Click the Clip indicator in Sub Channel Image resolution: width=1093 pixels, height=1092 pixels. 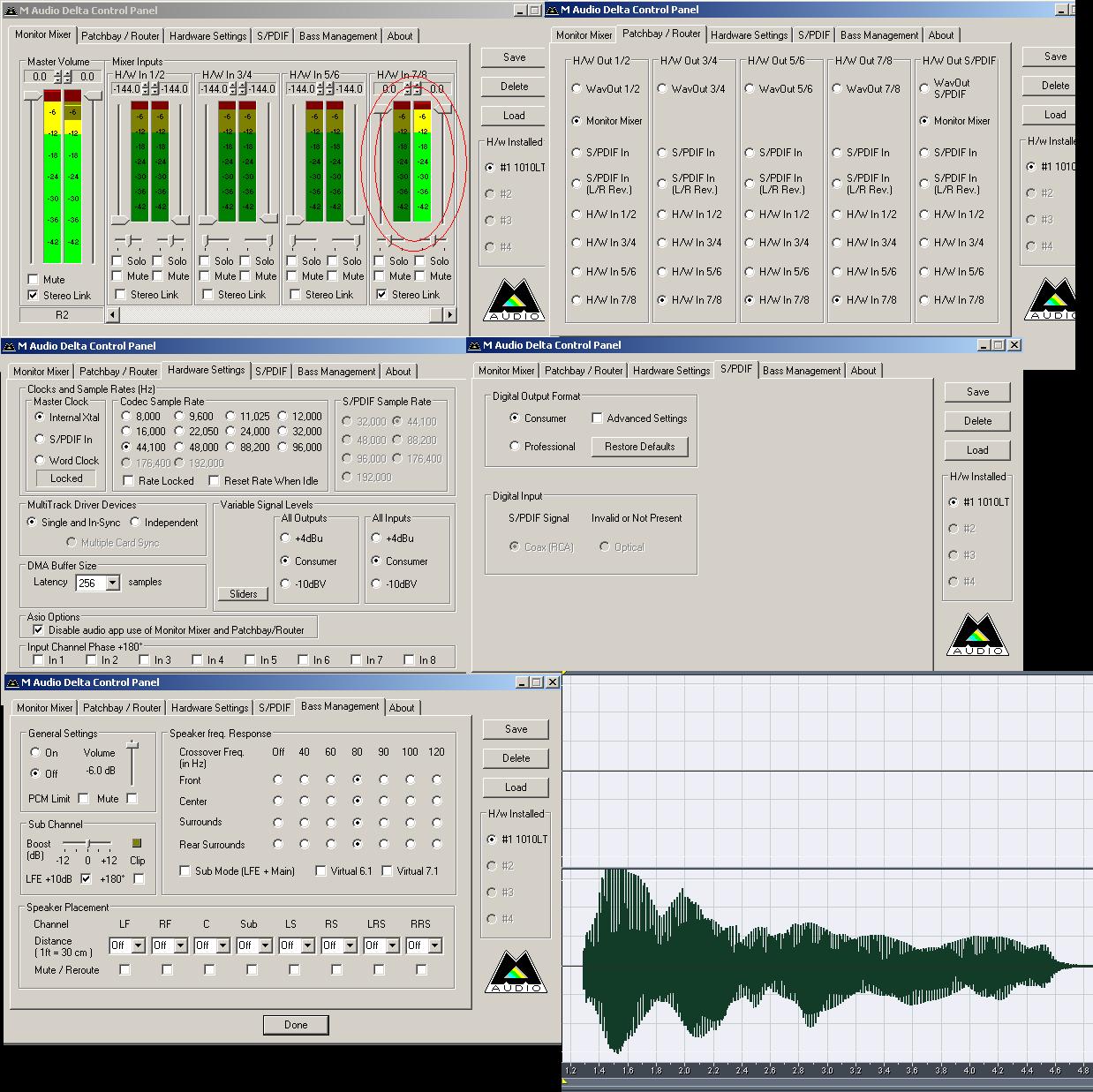click(137, 844)
